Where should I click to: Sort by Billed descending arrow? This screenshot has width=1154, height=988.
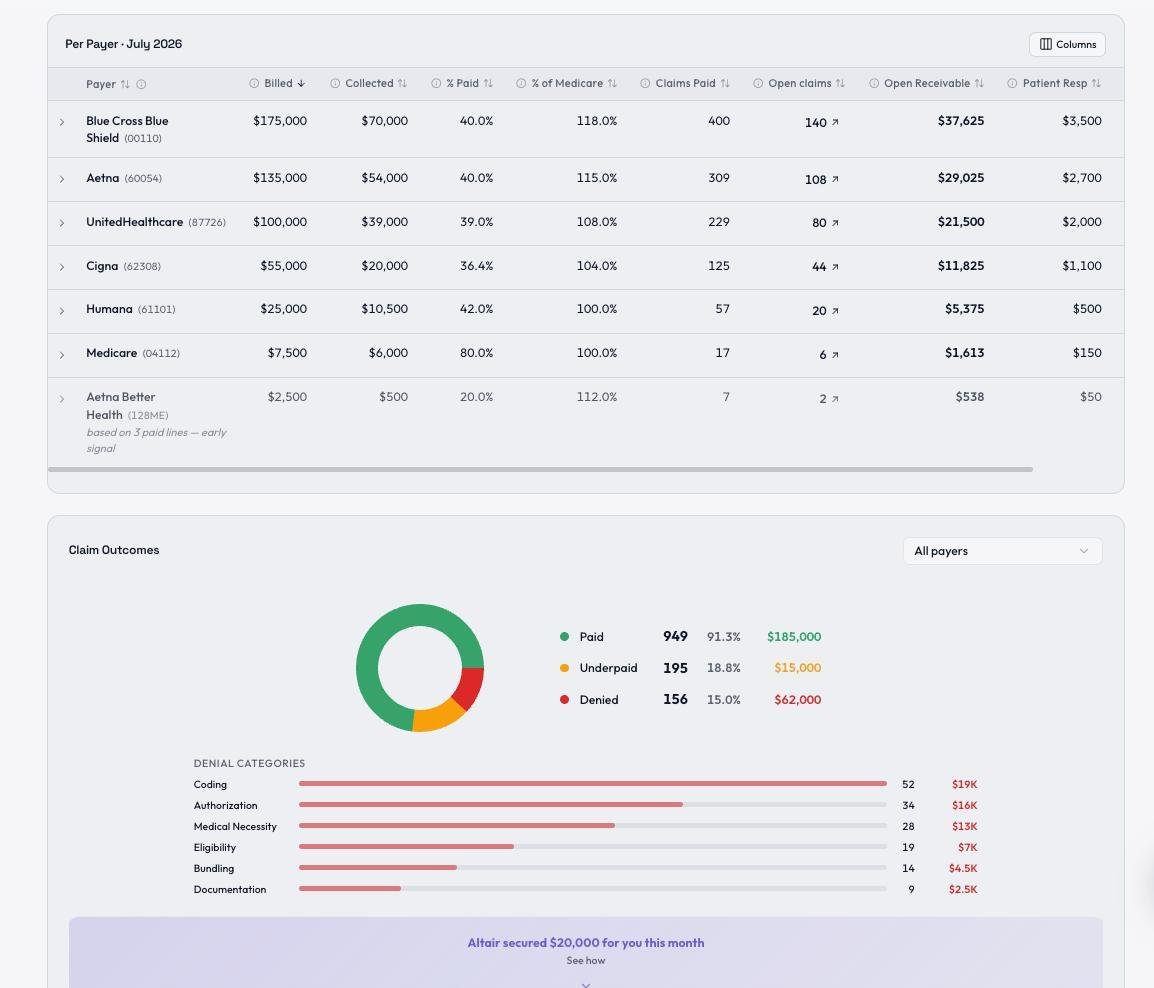pos(301,83)
